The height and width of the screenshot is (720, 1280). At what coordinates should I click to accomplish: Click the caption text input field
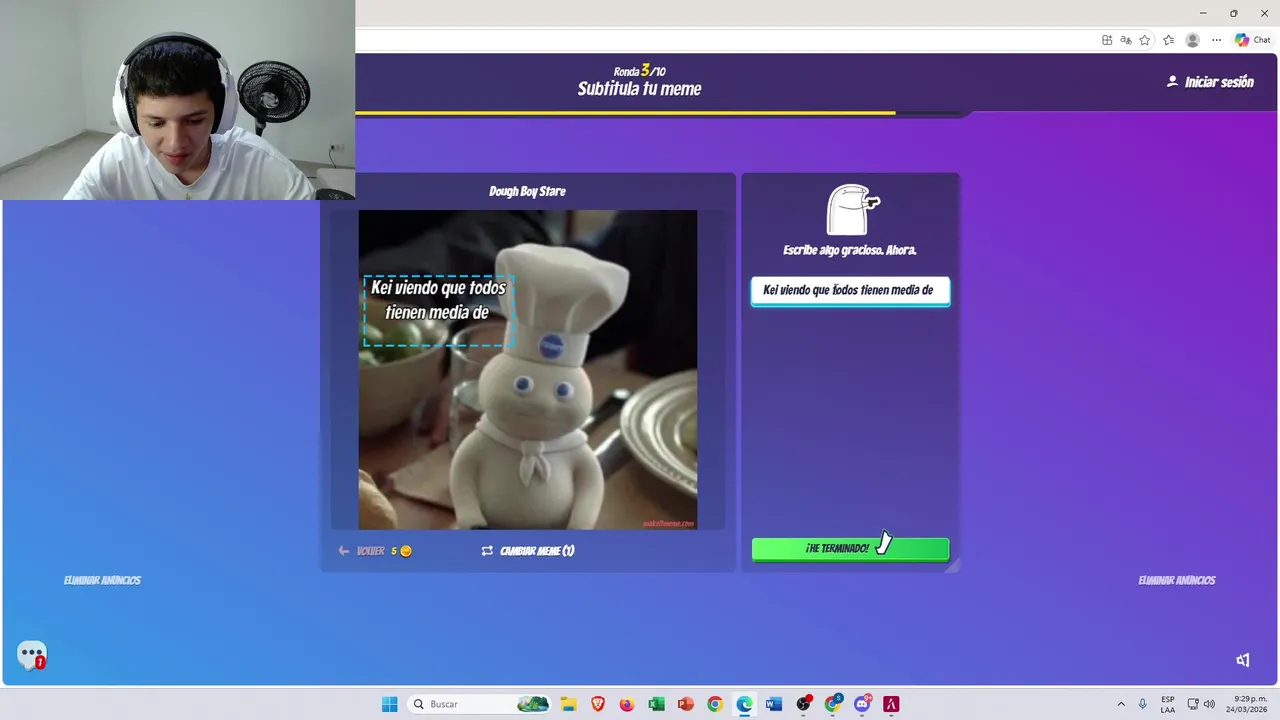point(850,291)
